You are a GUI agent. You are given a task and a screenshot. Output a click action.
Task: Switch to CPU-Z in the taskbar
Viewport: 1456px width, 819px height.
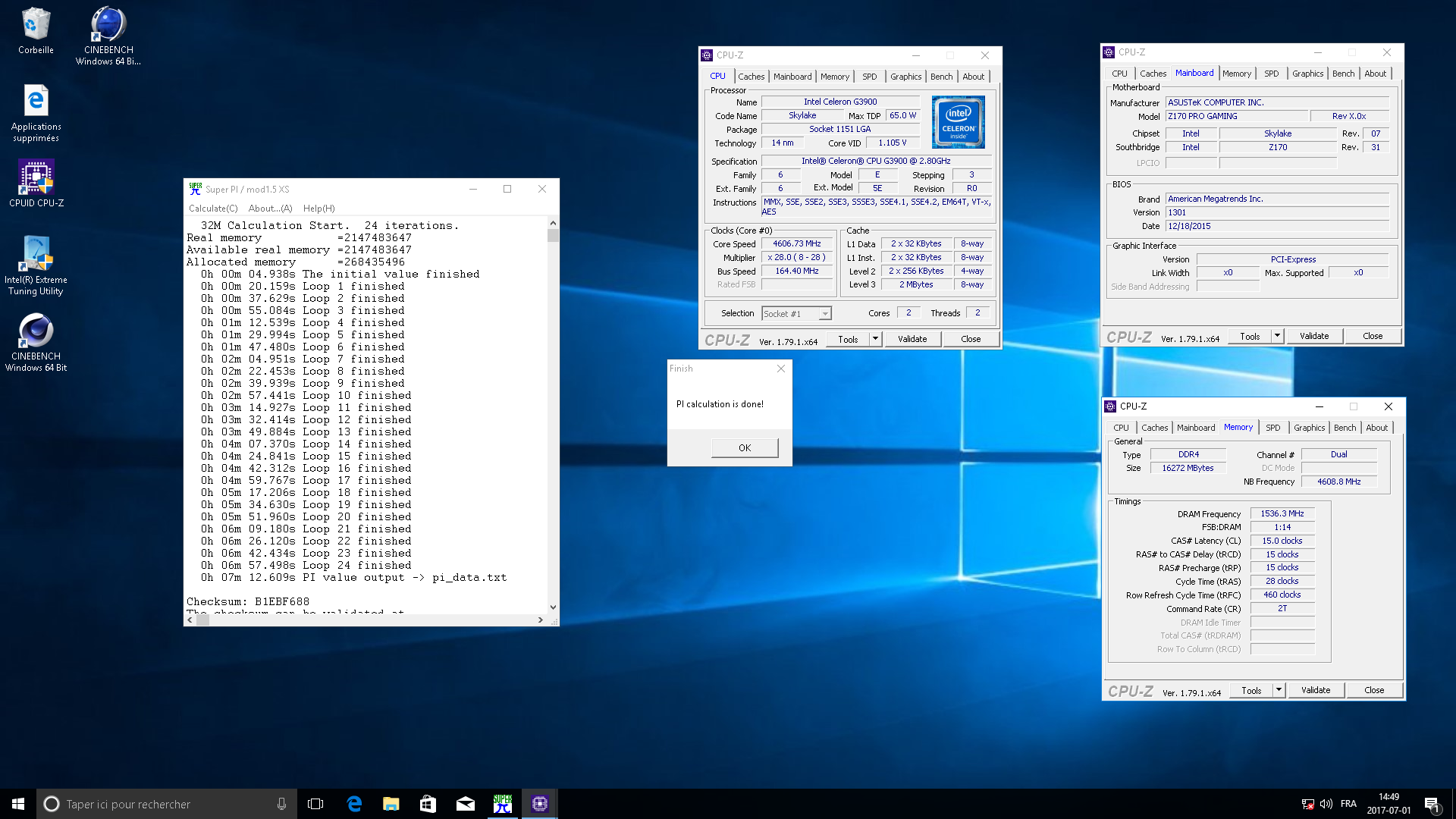[x=539, y=804]
